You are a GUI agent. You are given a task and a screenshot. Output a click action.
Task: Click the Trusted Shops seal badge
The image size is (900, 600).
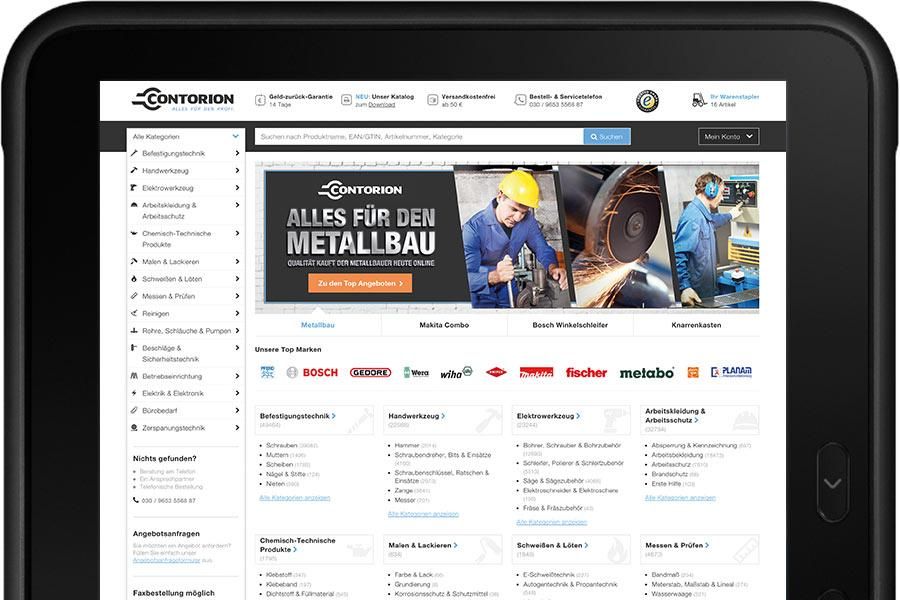646,100
